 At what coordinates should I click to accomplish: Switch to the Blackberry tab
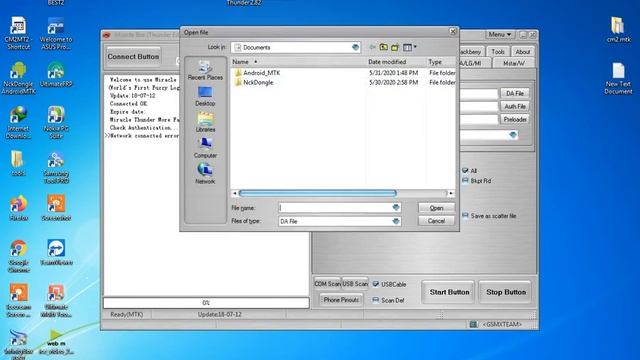point(471,52)
